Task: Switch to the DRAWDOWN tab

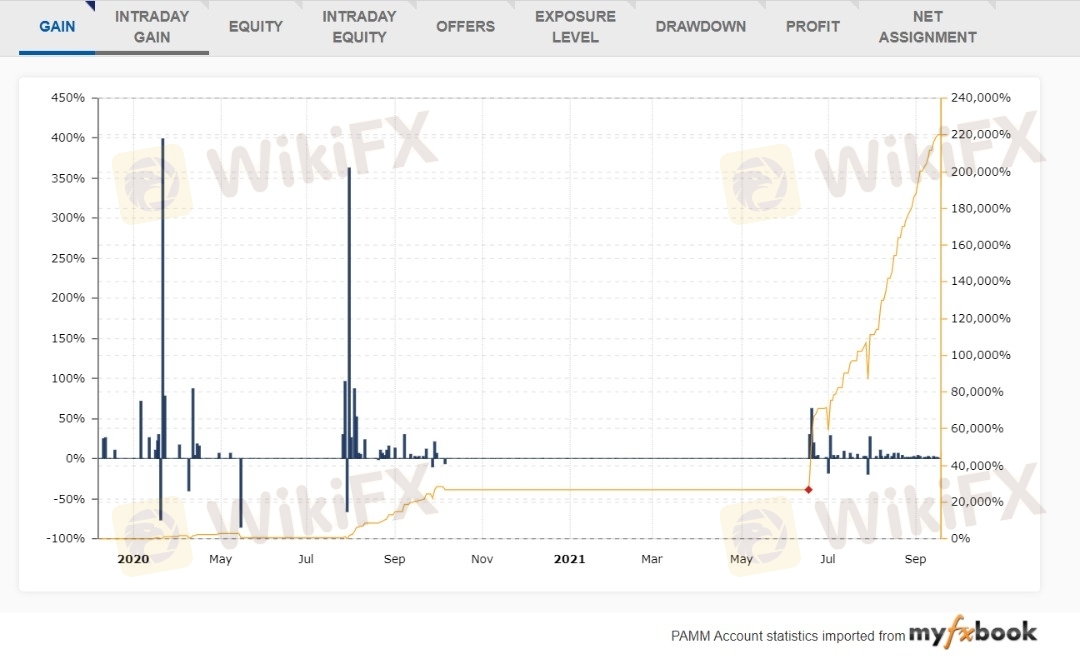Action: tap(700, 27)
